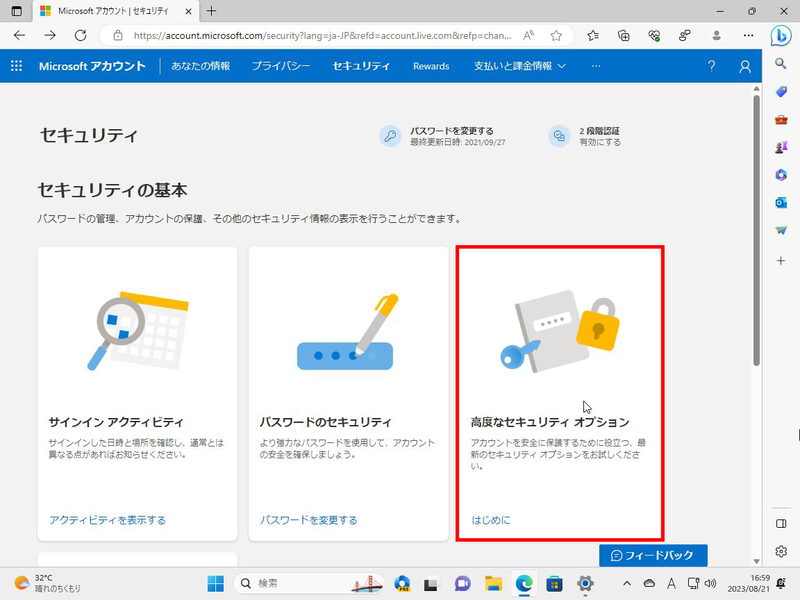Image resolution: width=800 pixels, height=600 pixels.
Task: Go forward in browser history
Action: pos(50,35)
